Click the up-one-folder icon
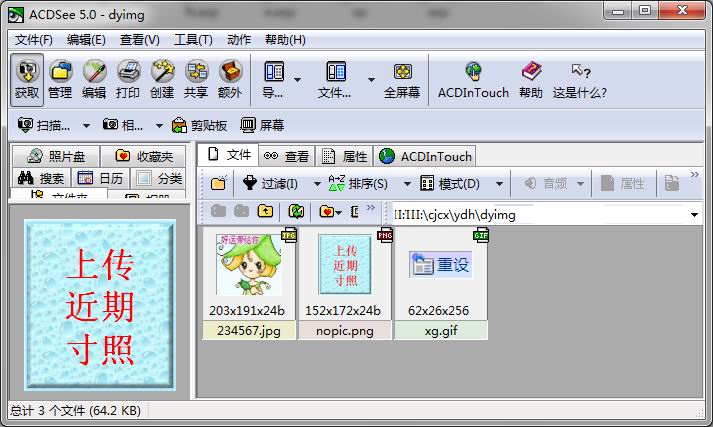Image resolution: width=713 pixels, height=427 pixels. point(266,211)
